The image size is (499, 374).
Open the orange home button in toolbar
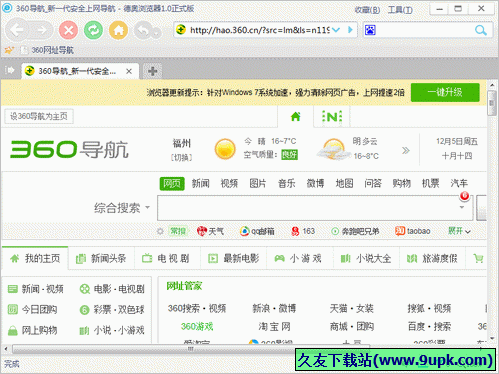[118, 30]
